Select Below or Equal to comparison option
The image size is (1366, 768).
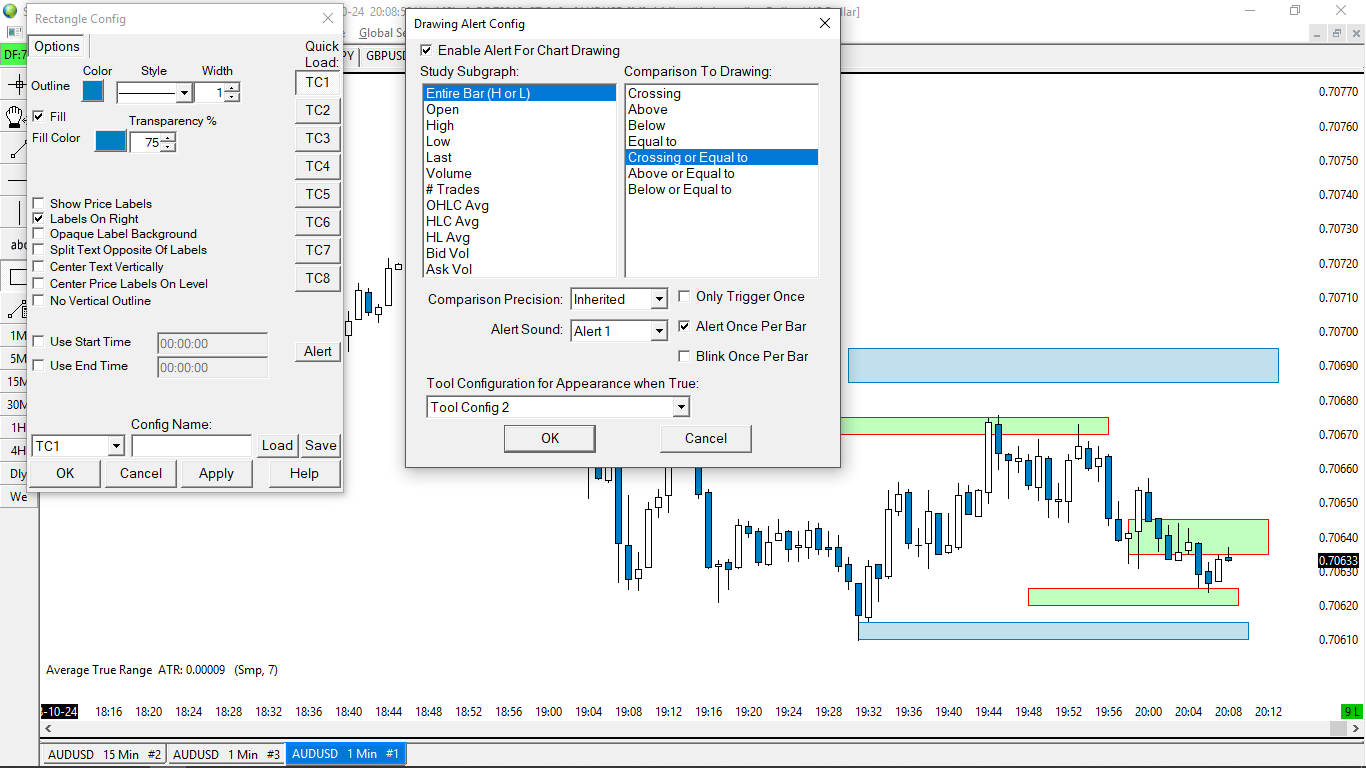(x=721, y=190)
